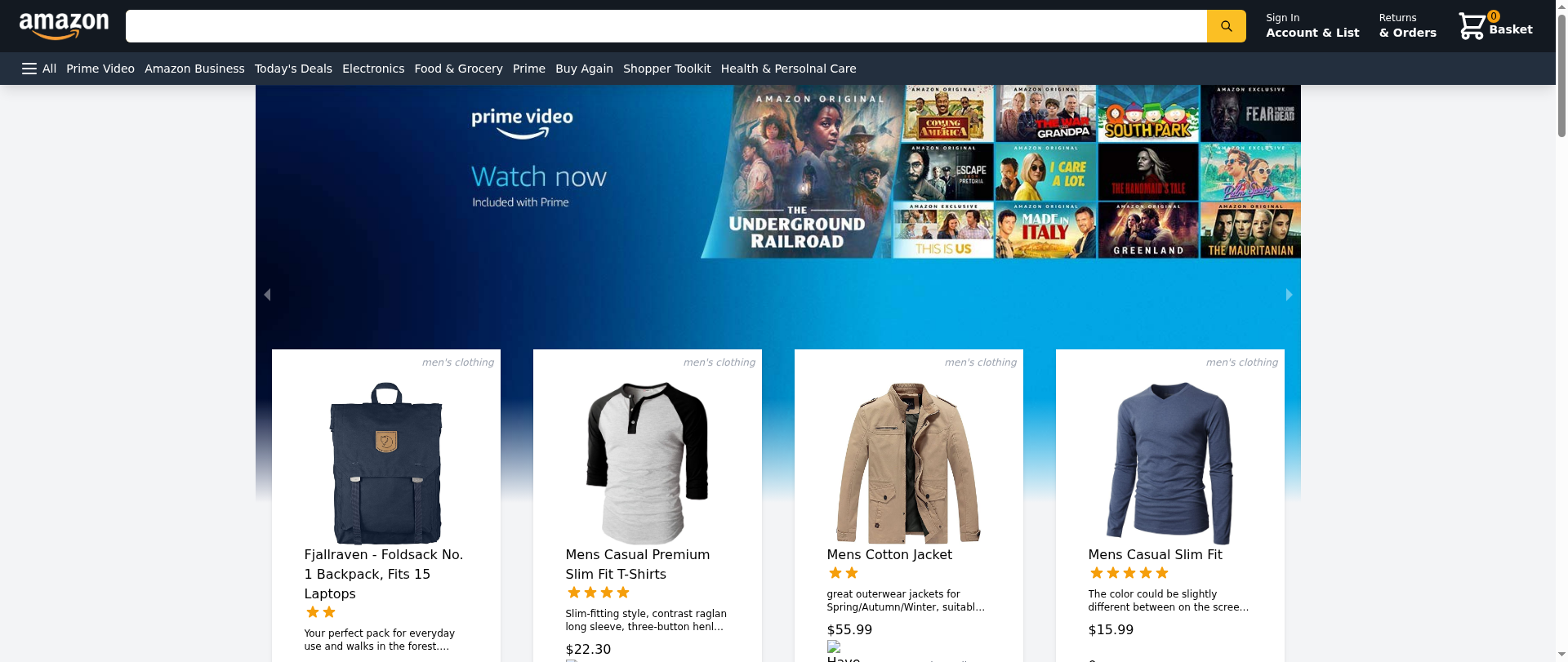This screenshot has width=1568, height=662.
Task: Open Fjallraven Foldsack No. 1 Backpack title
Action: click(385, 574)
